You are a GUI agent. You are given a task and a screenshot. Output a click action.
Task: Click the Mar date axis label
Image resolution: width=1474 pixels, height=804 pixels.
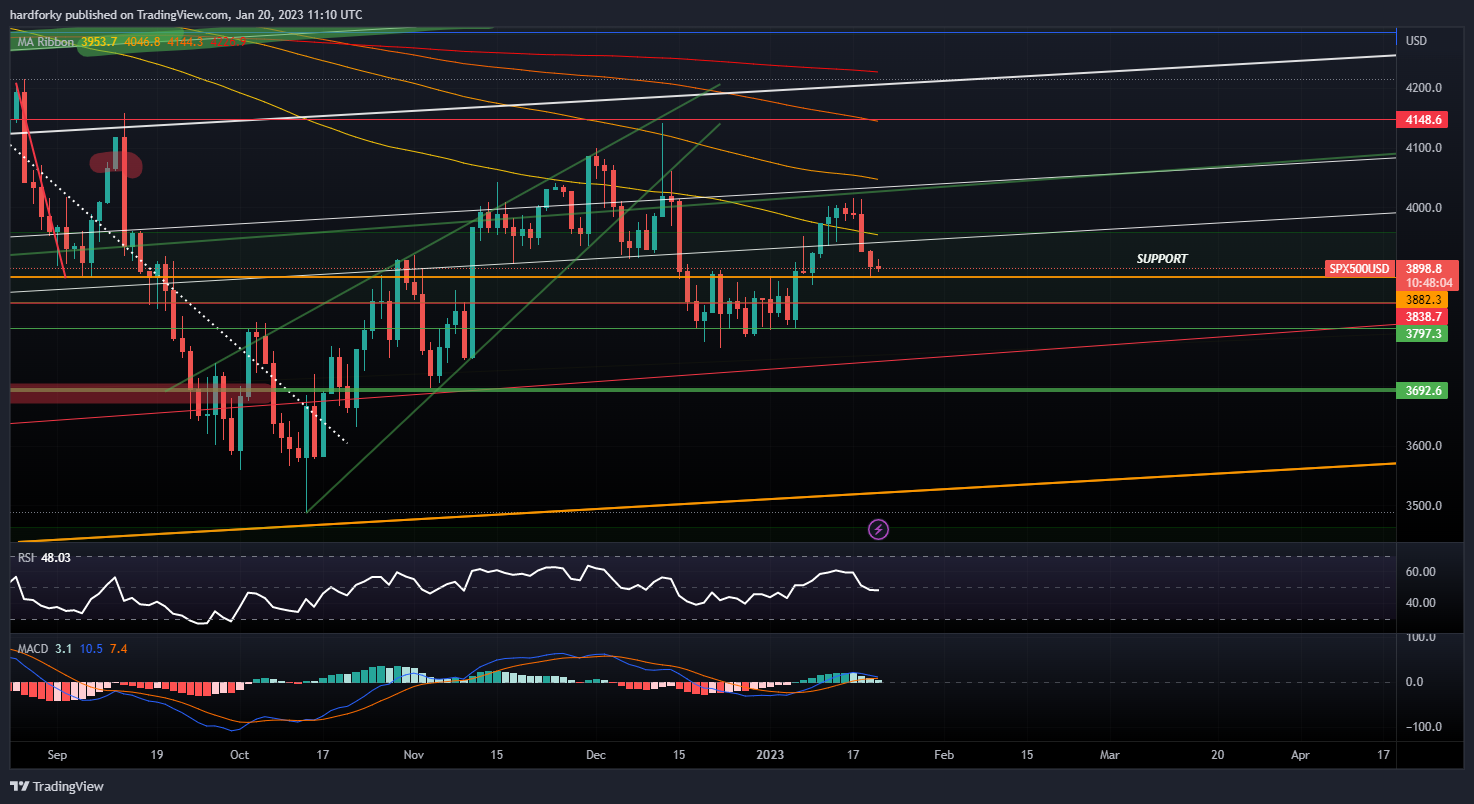1109,755
